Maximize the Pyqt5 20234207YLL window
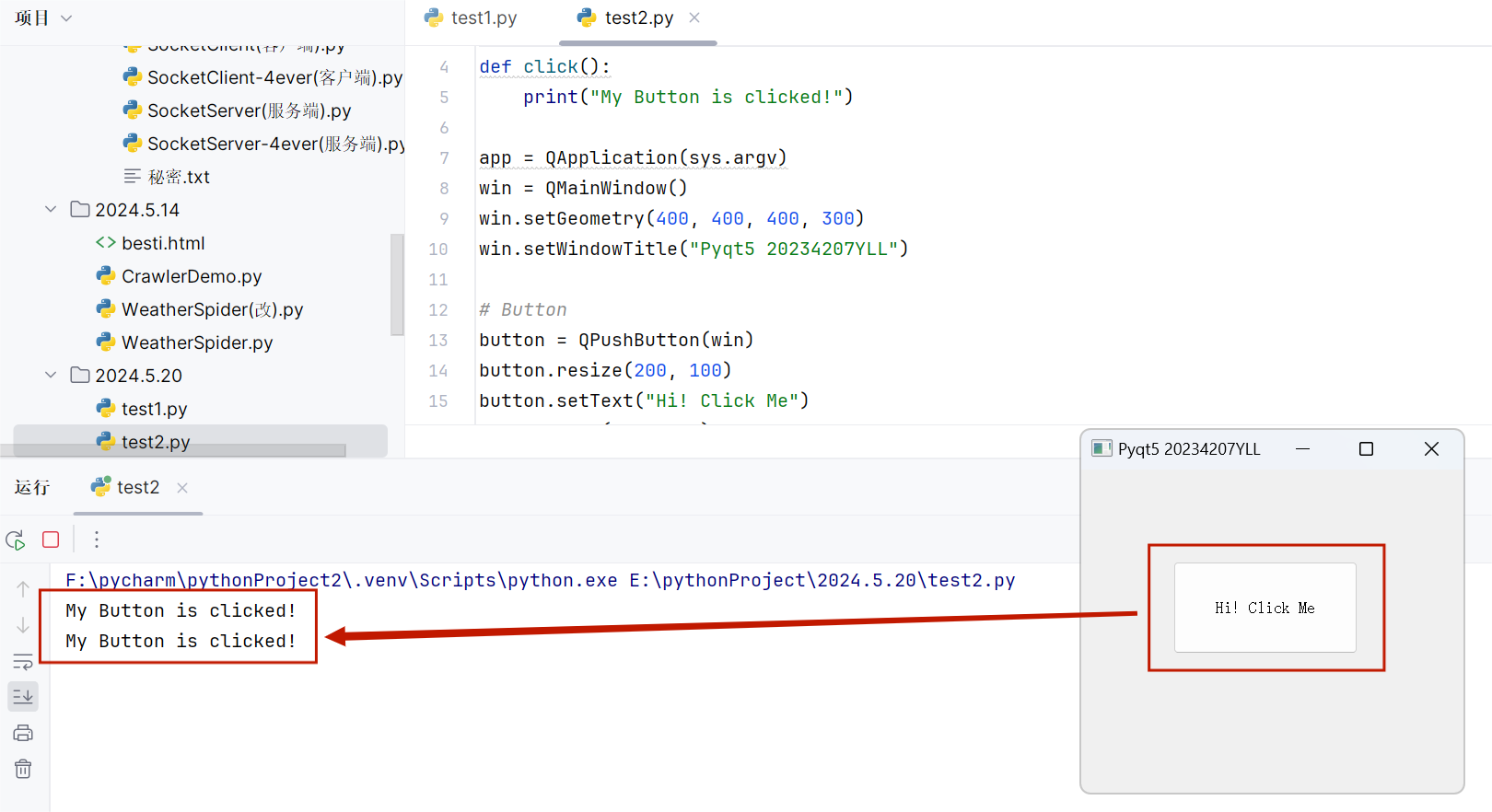1492x812 pixels. [x=1366, y=448]
